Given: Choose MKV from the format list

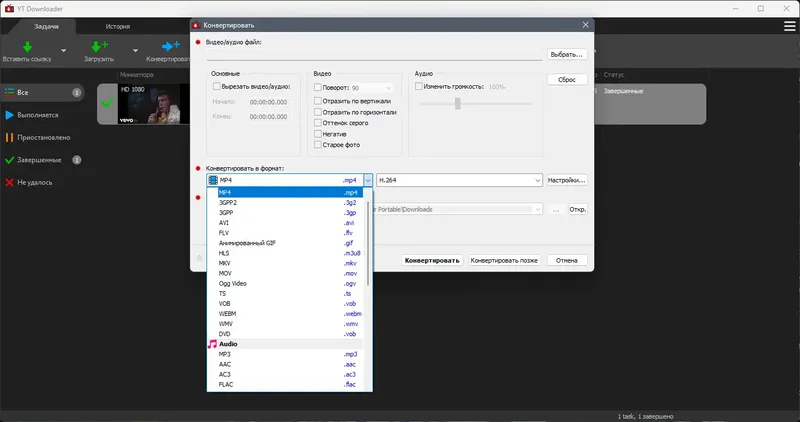Looking at the screenshot, I should (x=289, y=263).
